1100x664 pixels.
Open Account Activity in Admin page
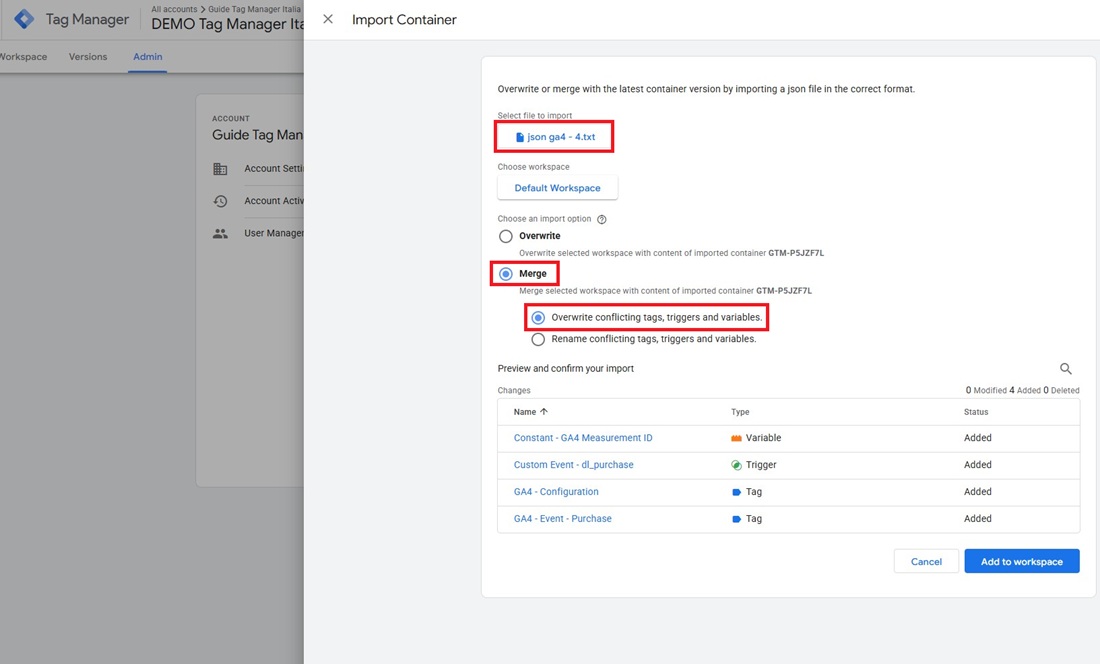point(274,201)
